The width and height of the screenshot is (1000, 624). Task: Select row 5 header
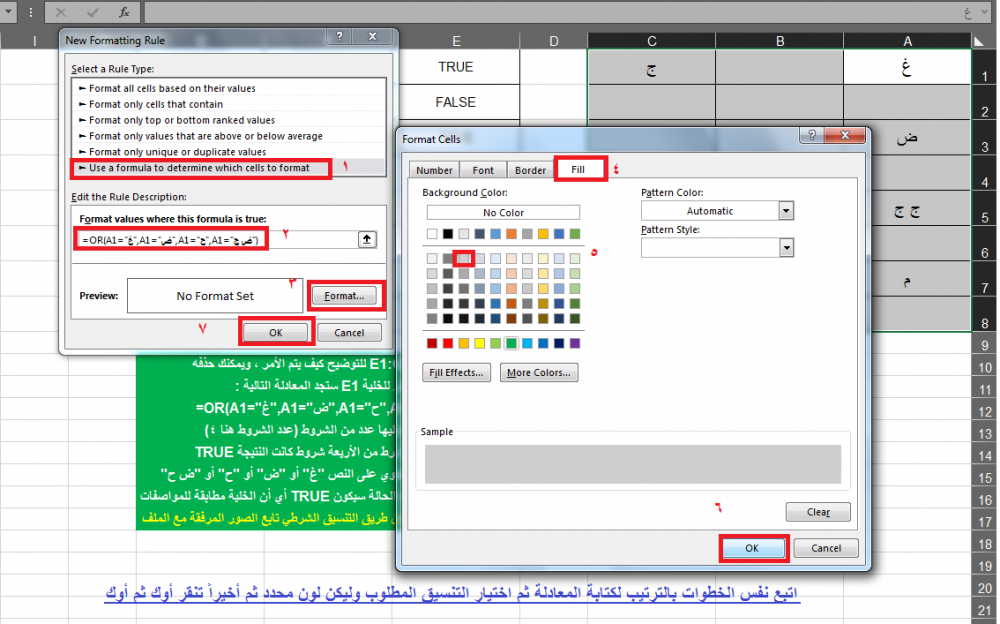pyautogui.click(x=985, y=209)
